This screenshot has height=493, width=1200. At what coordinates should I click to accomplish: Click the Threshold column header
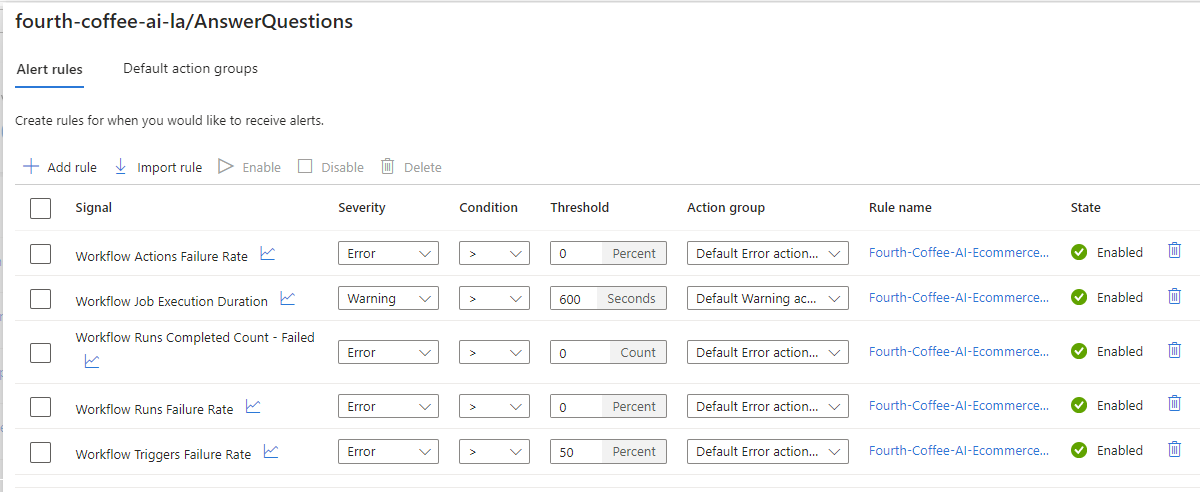[x=580, y=208]
